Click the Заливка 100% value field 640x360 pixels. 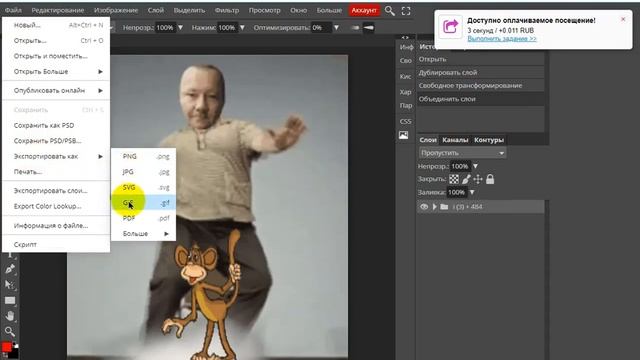point(456,192)
